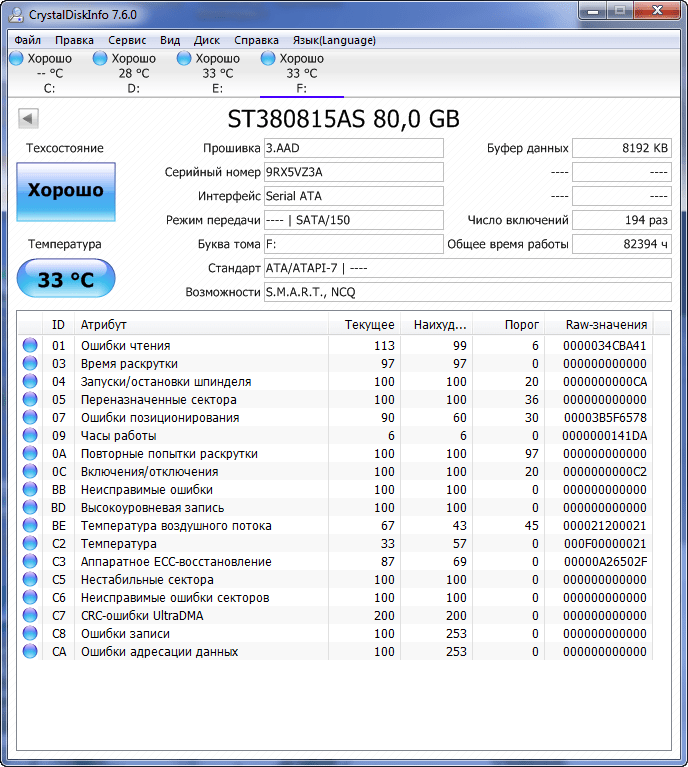Click the Стандарт field ATA/ATAPI-7
This screenshot has height=767, width=688.
(468, 268)
